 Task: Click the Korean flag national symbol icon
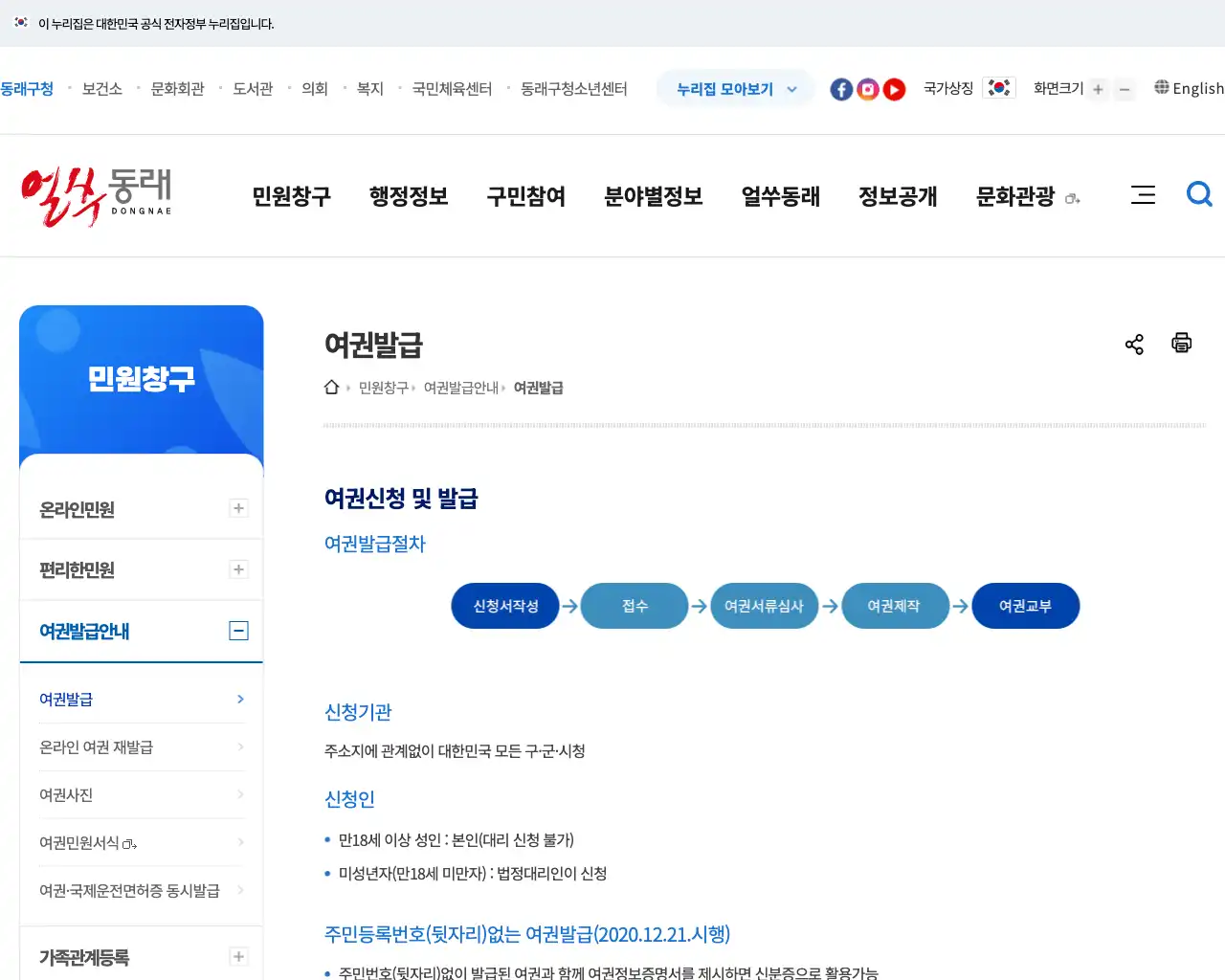pyautogui.click(x=999, y=88)
